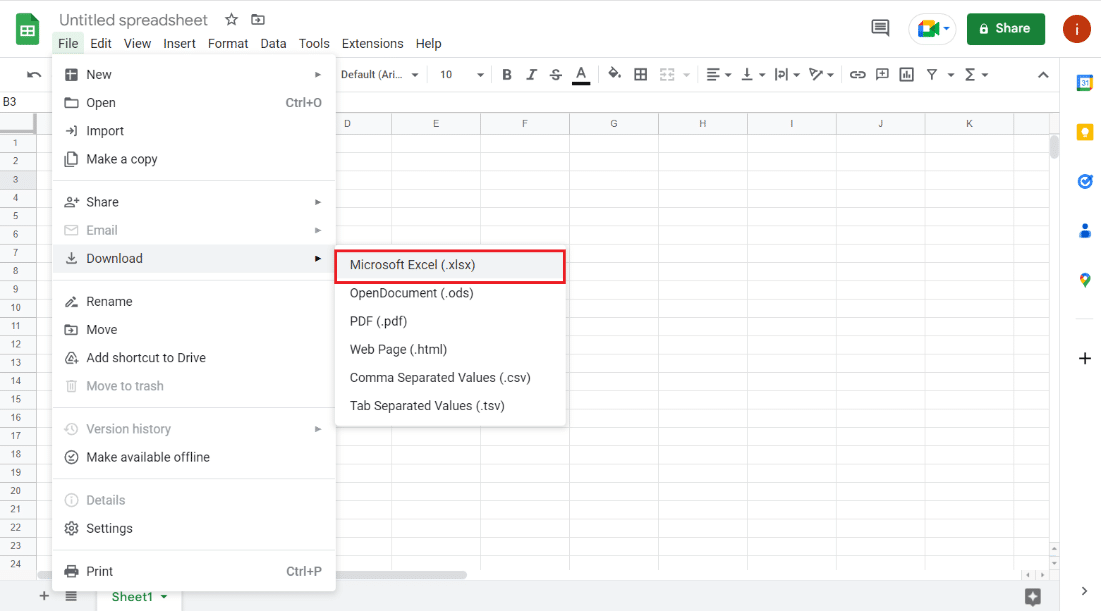Open the all sheets list icon
This screenshot has width=1101, height=611.
71,596
